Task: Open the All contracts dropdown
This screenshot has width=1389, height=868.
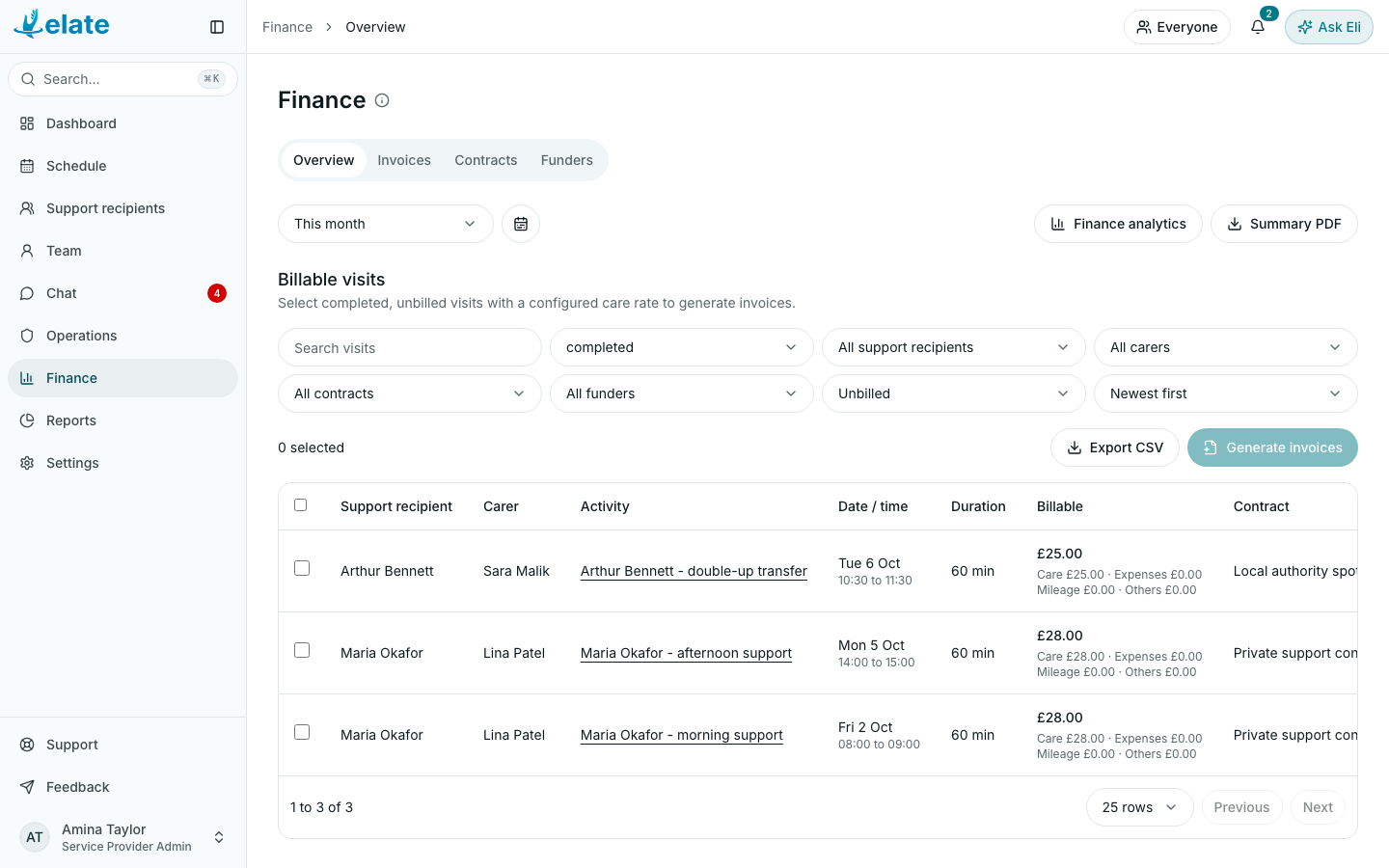Action: pos(410,393)
